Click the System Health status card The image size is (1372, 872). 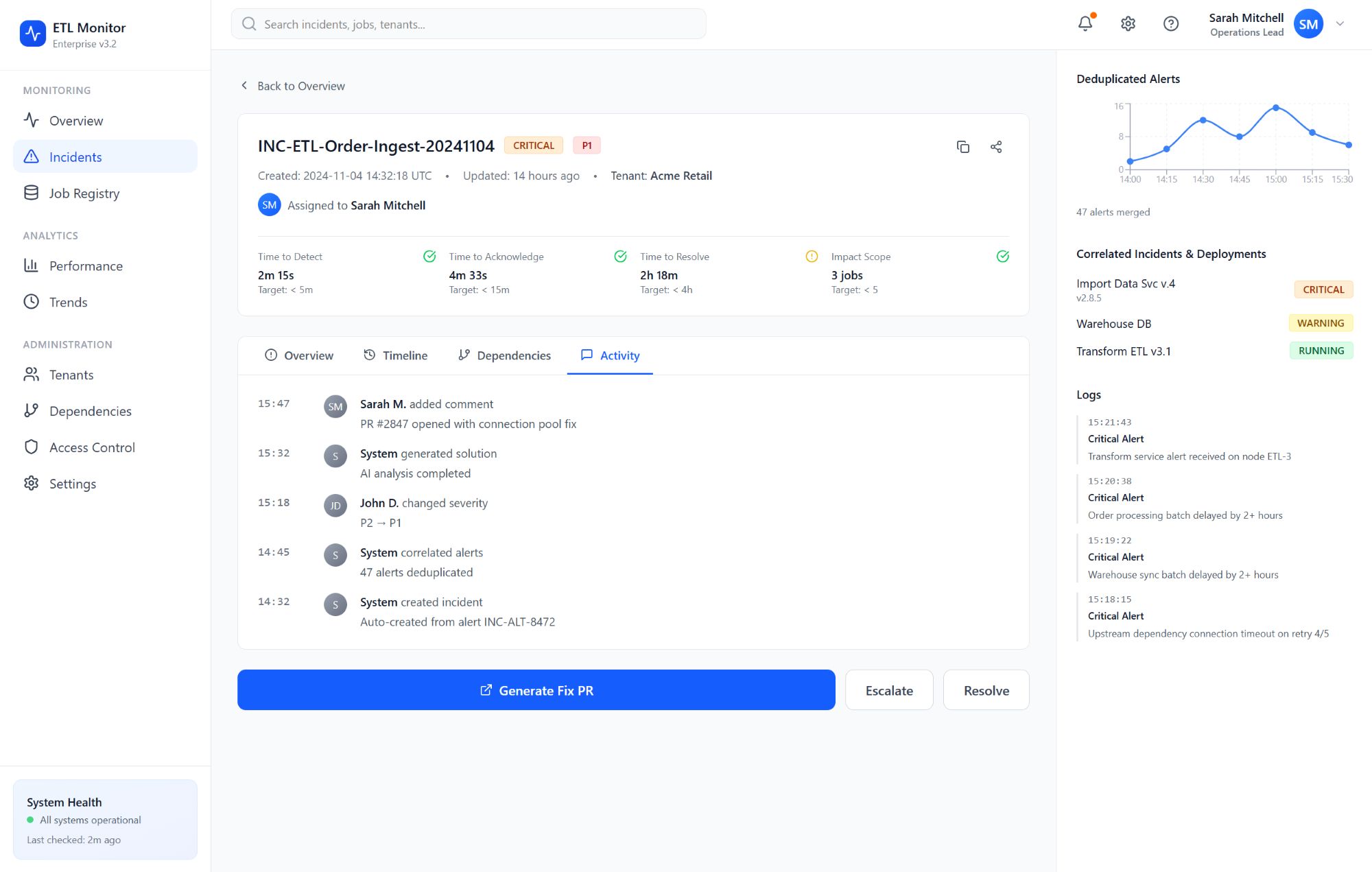coord(105,819)
